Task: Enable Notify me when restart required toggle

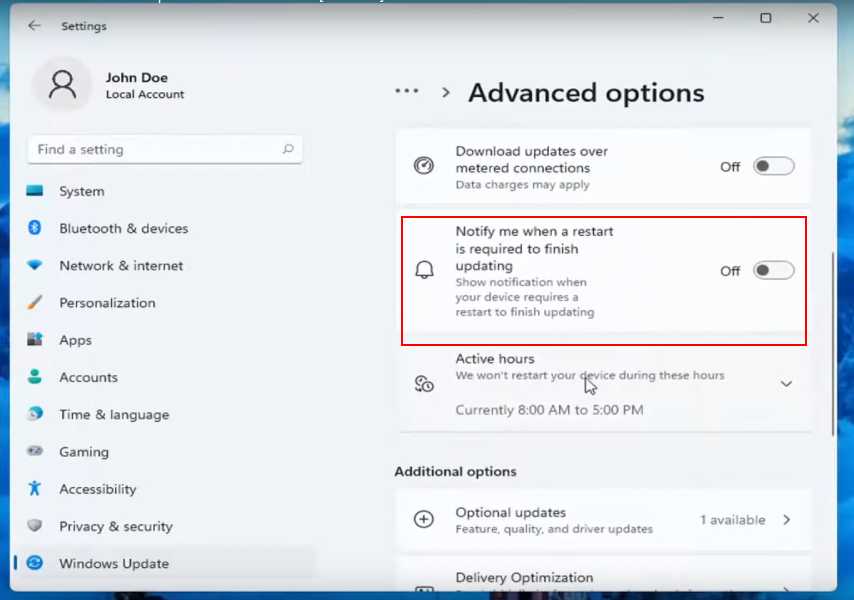Action: coord(773,271)
